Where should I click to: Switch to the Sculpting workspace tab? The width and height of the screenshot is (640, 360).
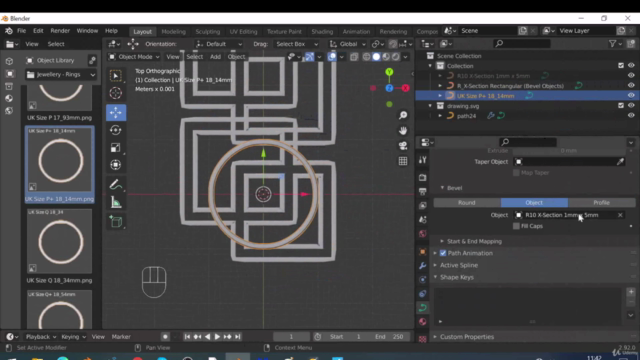(207, 31)
